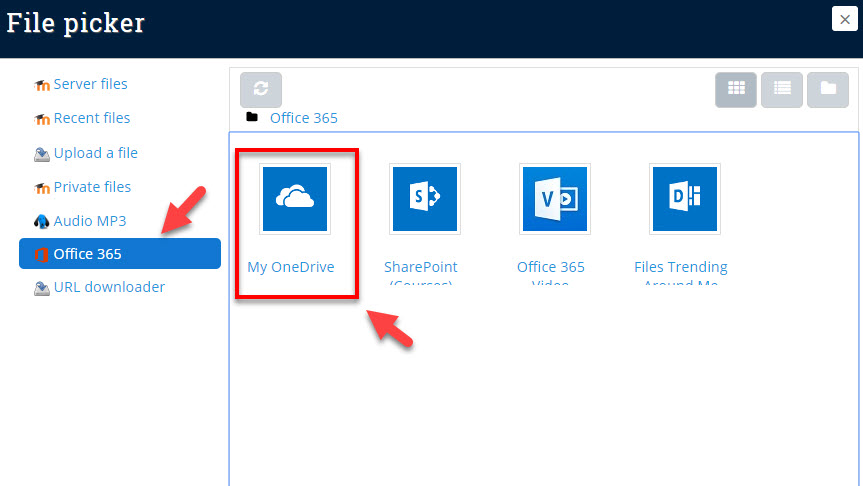Click the URL downloader icon
Screen dimensions: 863x486
[42, 288]
